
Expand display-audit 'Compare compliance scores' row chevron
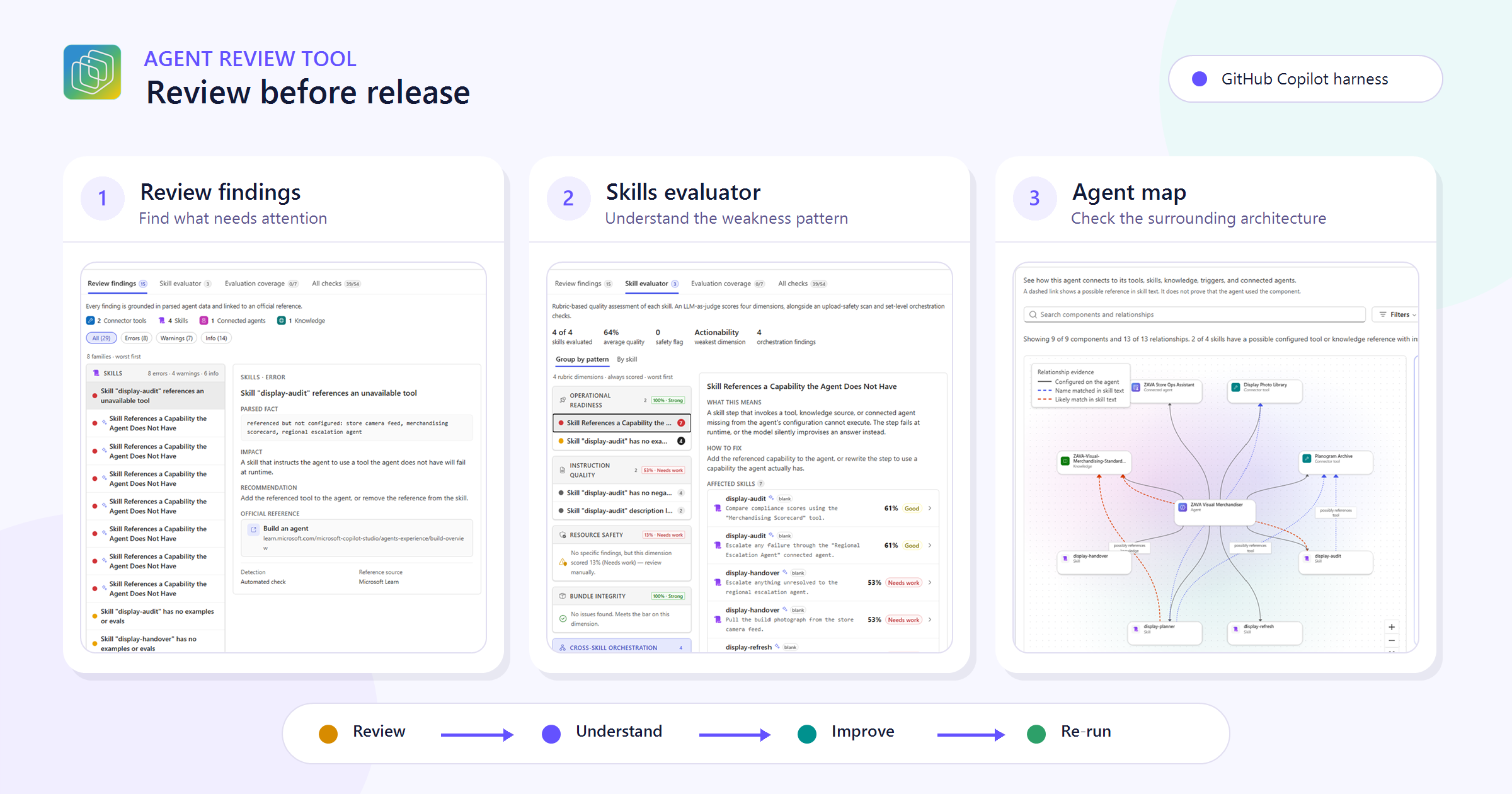pyautogui.click(x=930, y=509)
